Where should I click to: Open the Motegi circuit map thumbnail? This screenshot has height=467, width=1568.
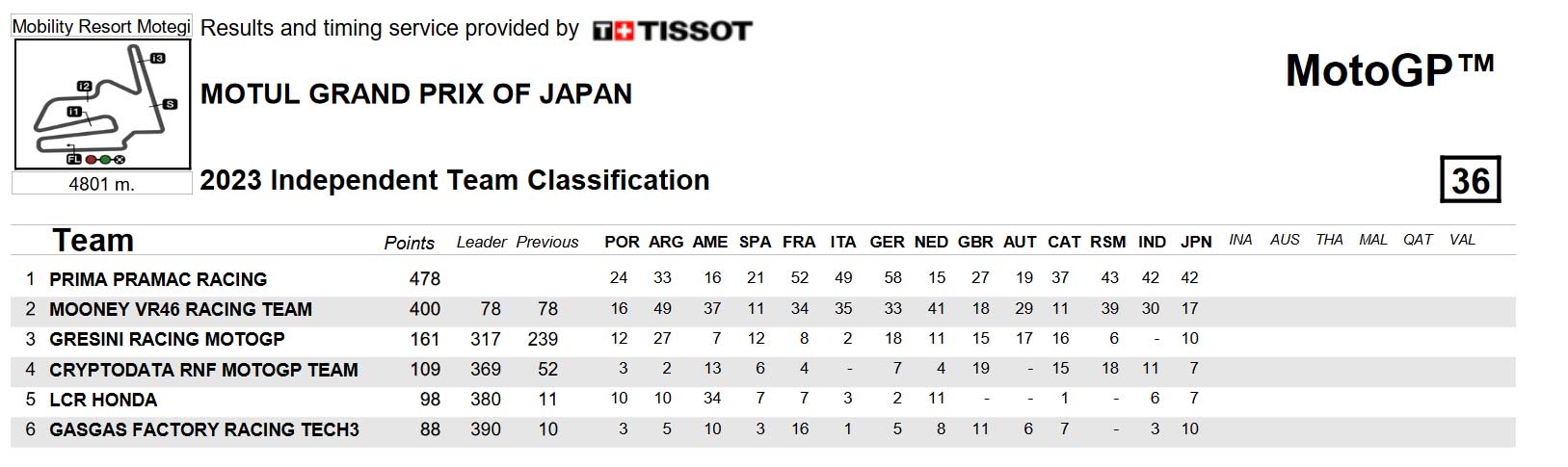tap(101, 104)
